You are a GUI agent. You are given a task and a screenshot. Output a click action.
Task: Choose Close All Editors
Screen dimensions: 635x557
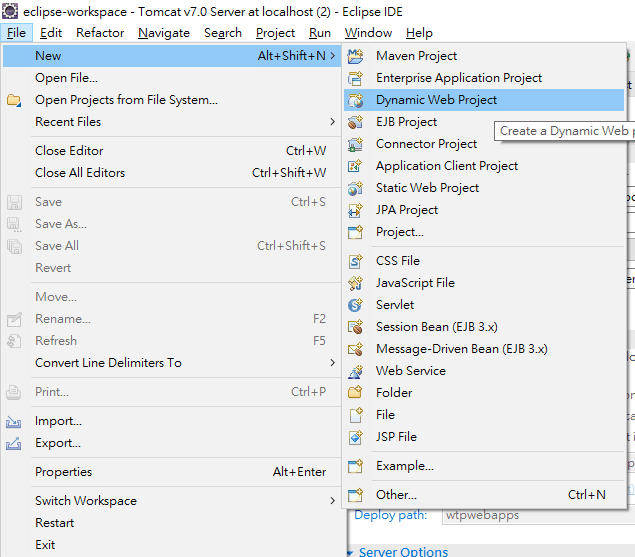point(172,173)
